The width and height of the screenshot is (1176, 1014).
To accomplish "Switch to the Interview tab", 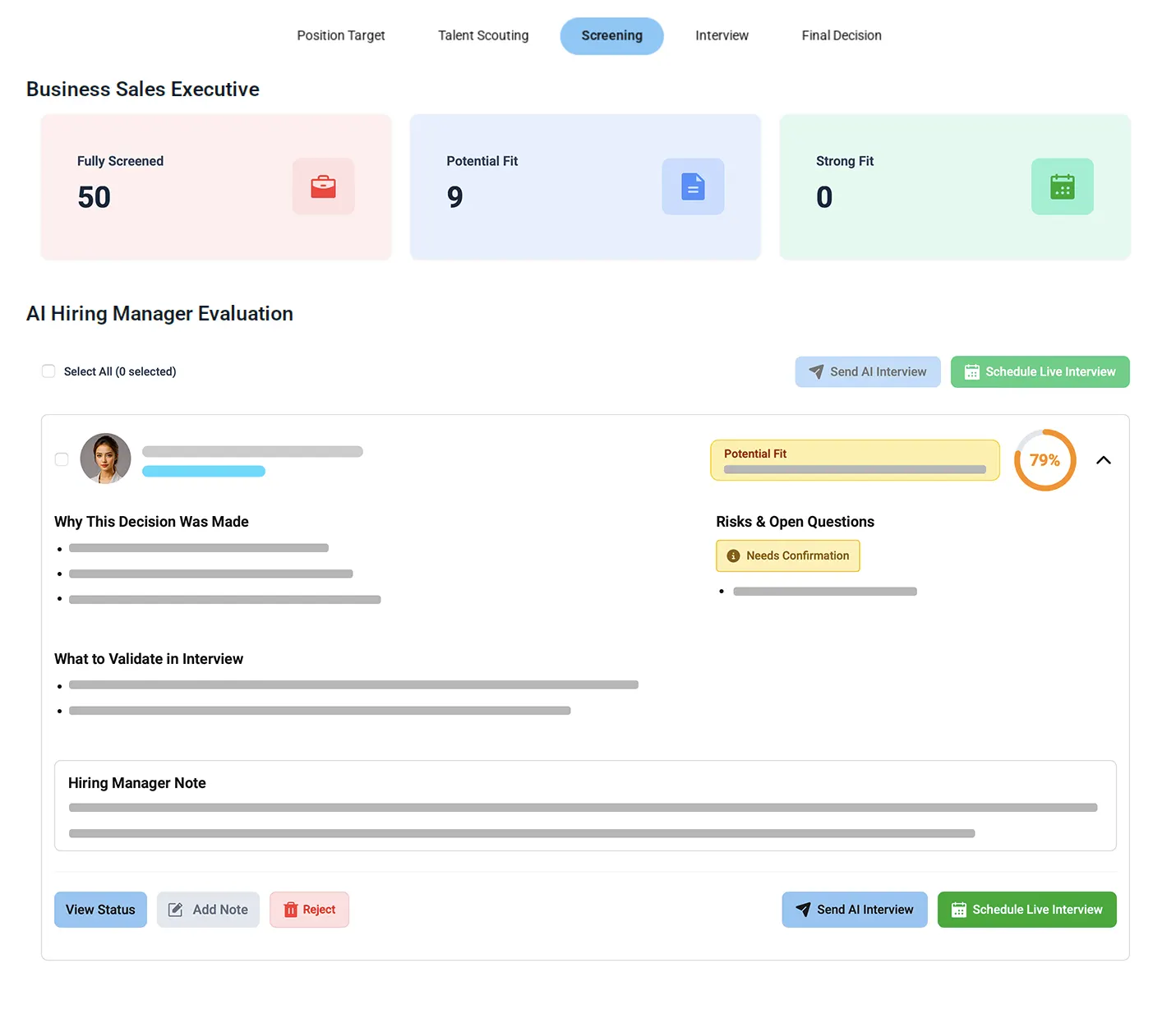I will coord(722,35).
